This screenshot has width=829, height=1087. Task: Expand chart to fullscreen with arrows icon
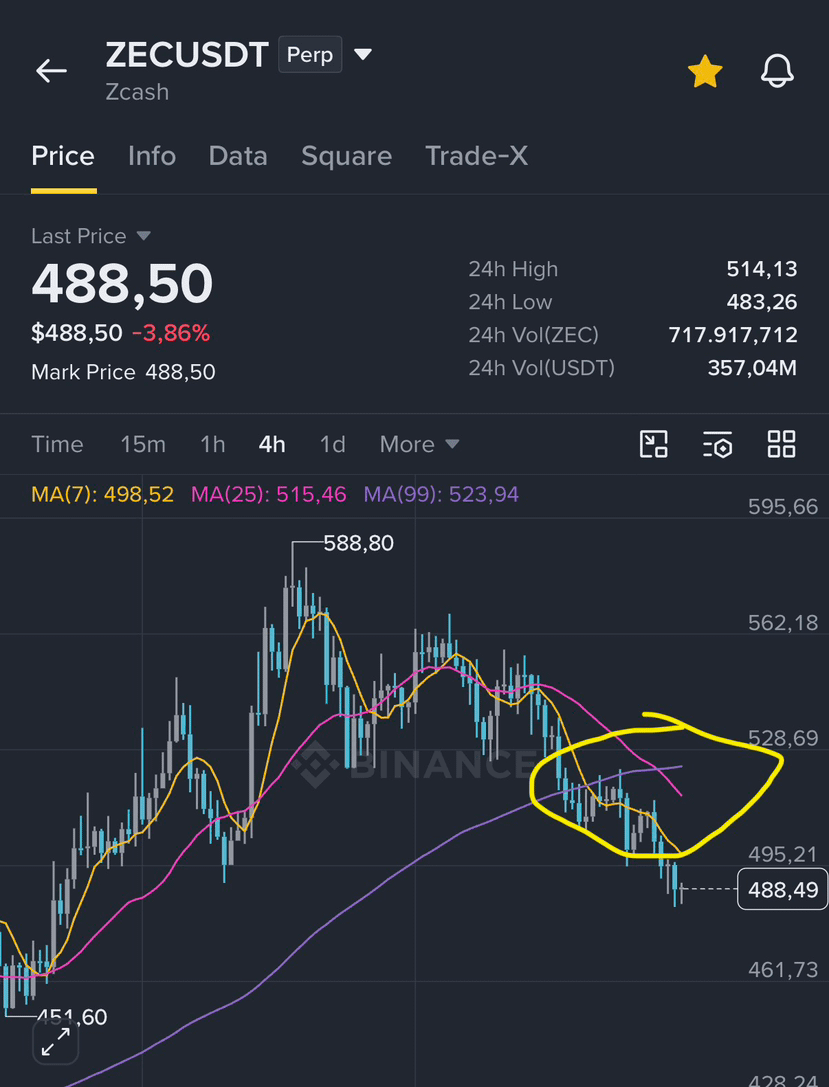point(55,1041)
